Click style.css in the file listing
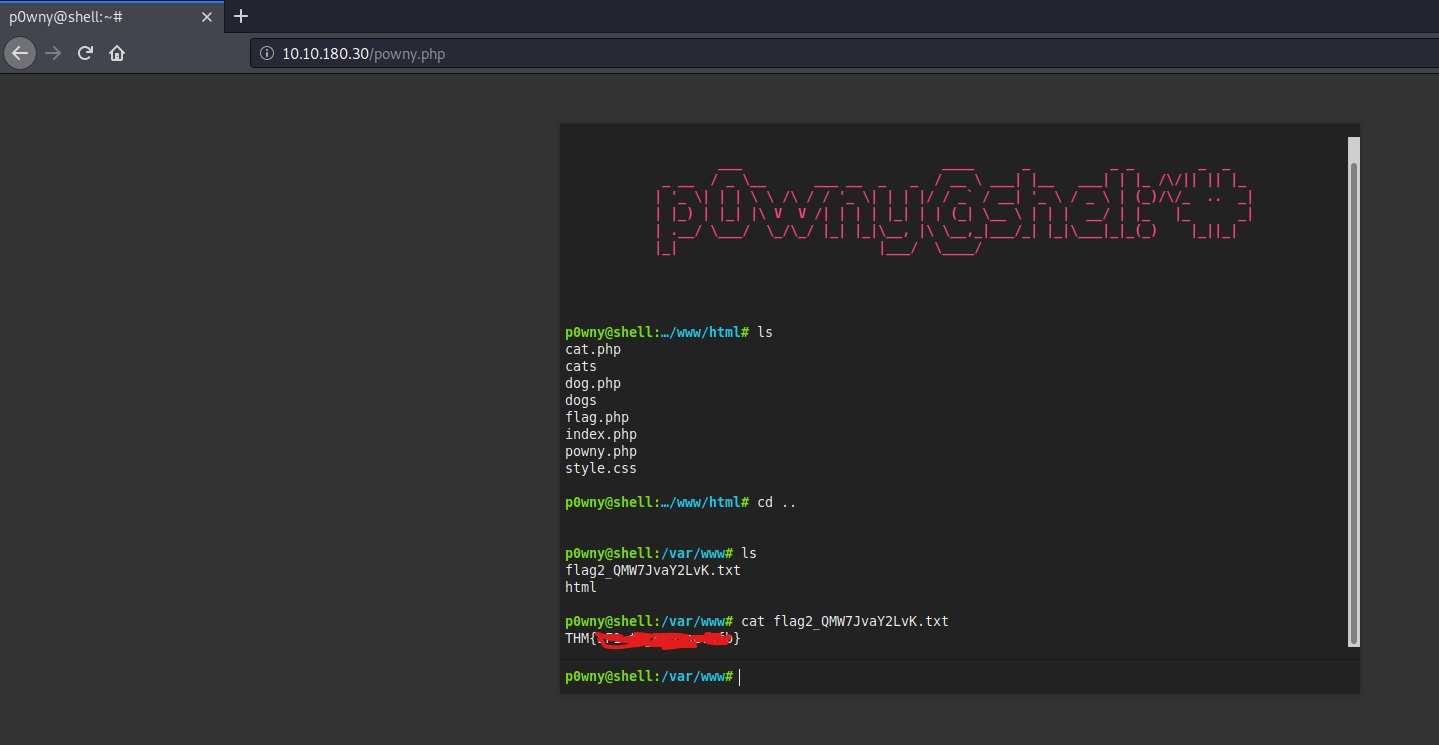 click(x=601, y=468)
